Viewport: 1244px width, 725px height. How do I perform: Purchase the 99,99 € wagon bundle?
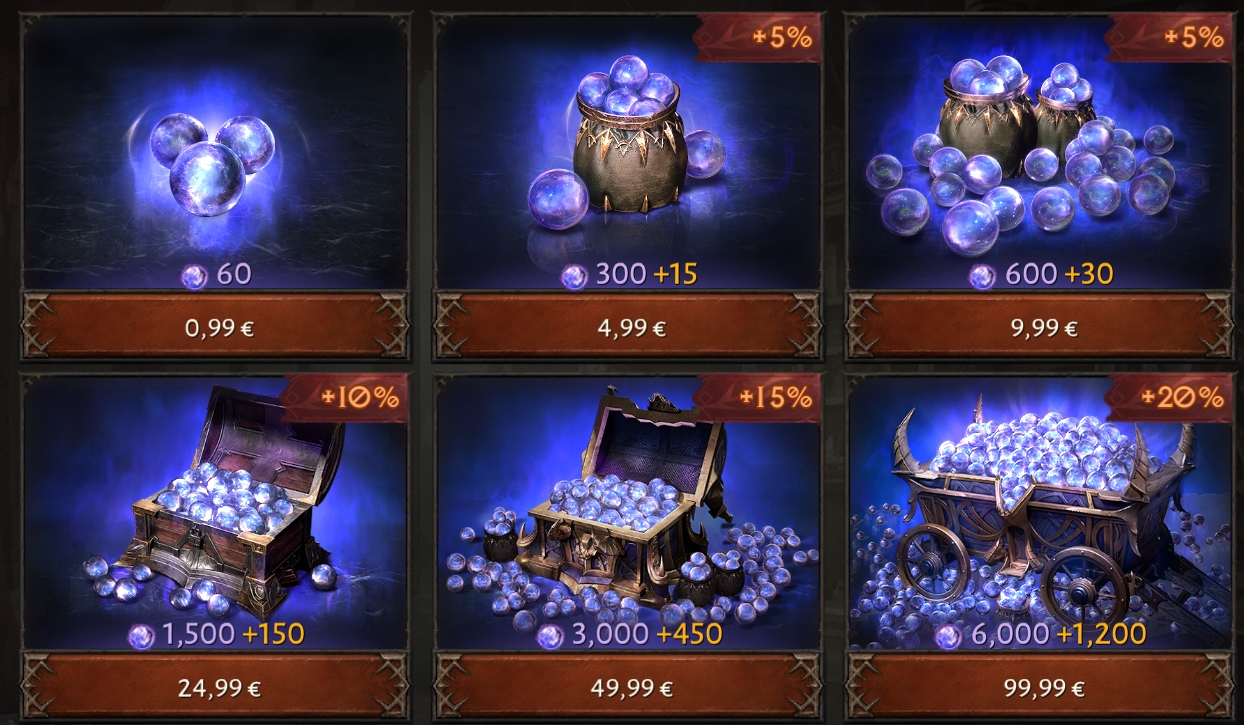1041,688
